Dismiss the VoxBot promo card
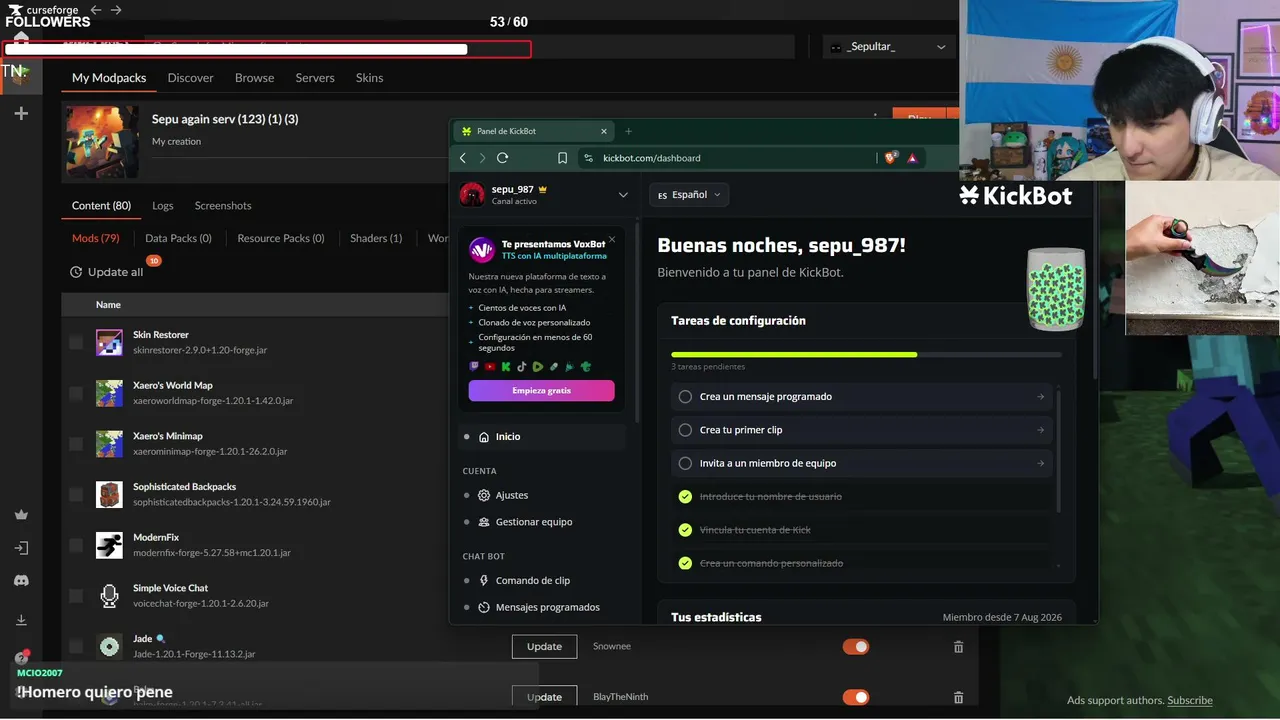The image size is (1280, 720). click(612, 240)
